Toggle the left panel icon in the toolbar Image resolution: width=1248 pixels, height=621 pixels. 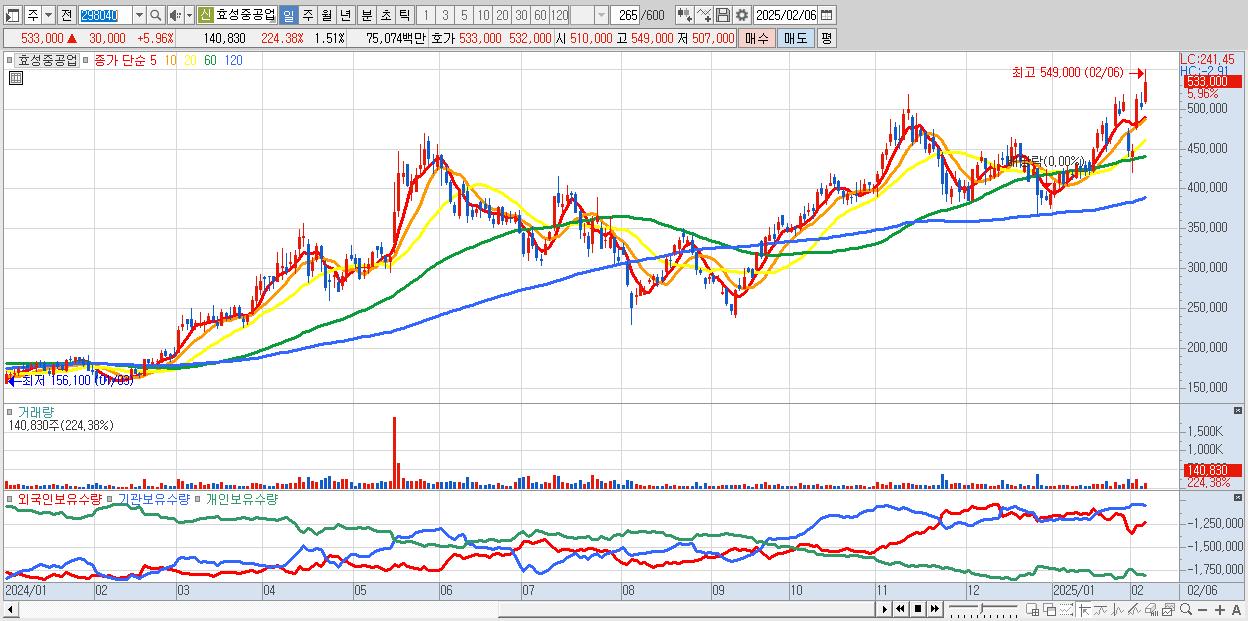[x=13, y=16]
